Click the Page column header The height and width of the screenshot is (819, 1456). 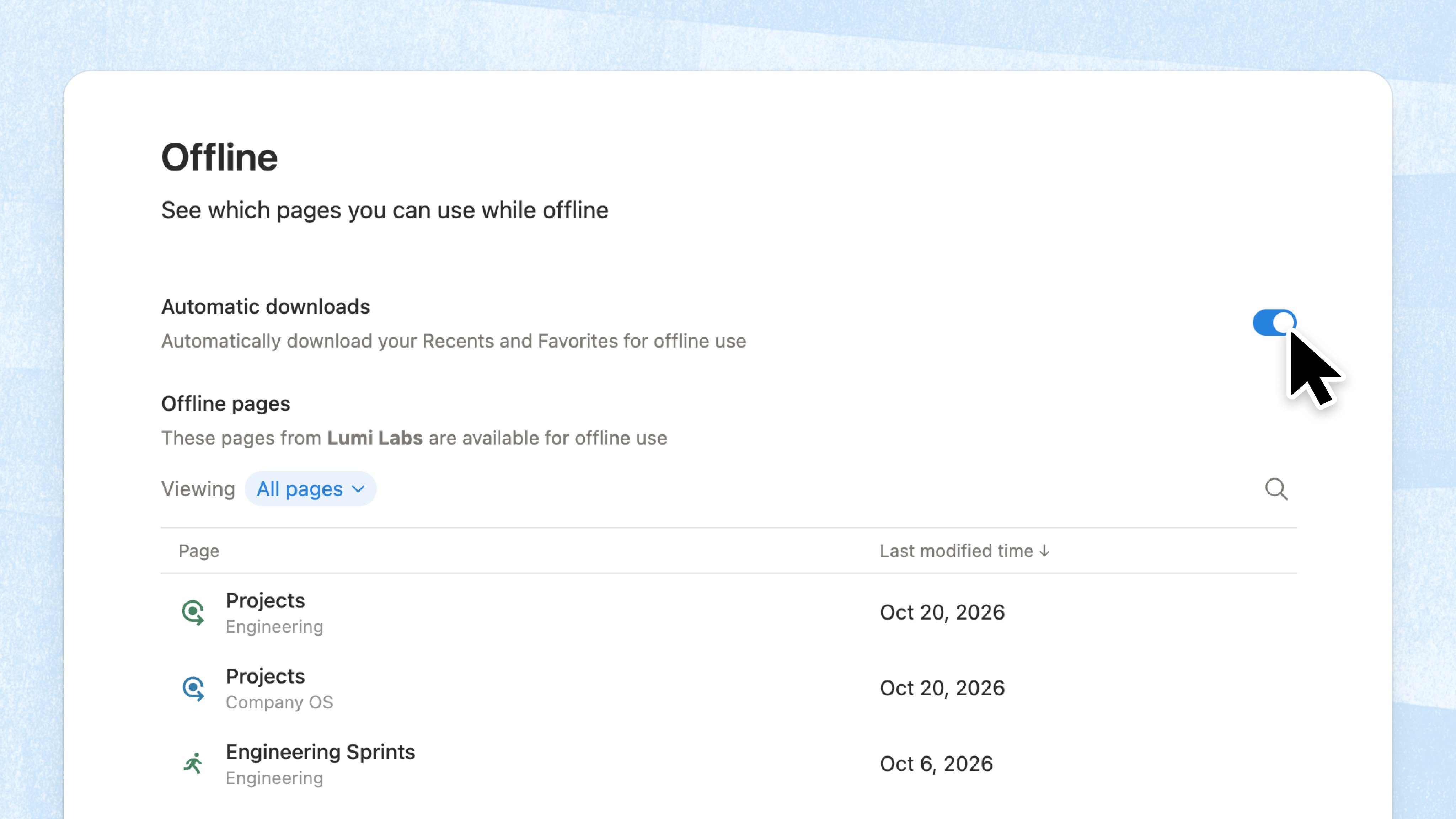click(x=199, y=551)
